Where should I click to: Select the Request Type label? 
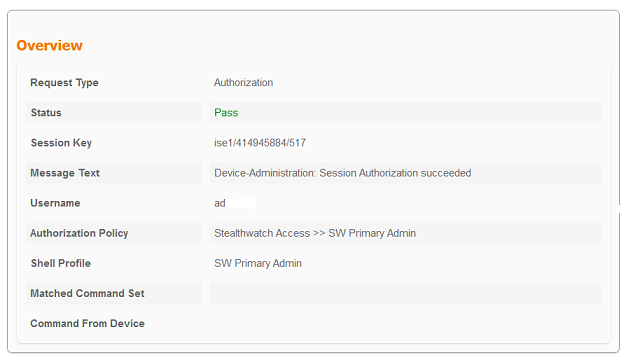(x=64, y=83)
